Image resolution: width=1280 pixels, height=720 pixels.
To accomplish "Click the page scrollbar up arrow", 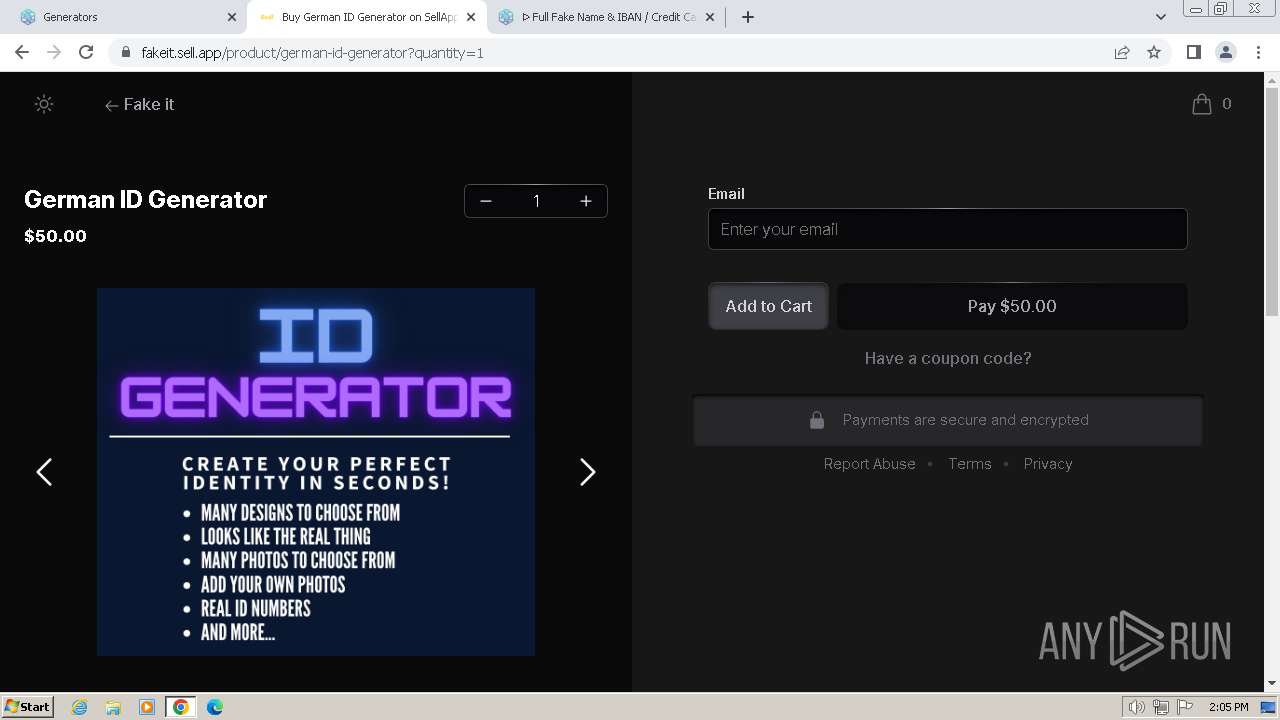I will pos(1272,80).
